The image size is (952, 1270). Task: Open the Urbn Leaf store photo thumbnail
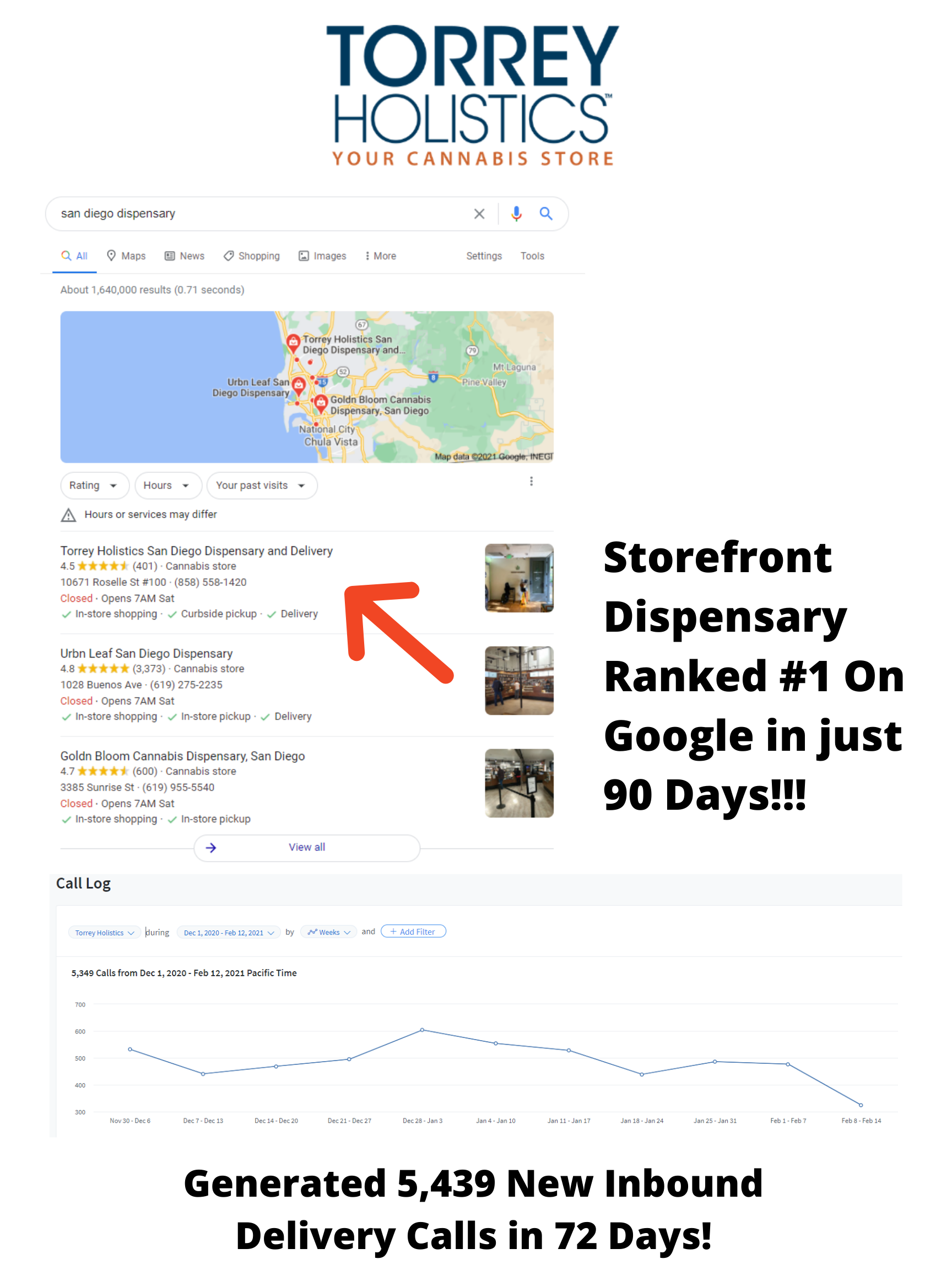[x=519, y=680]
